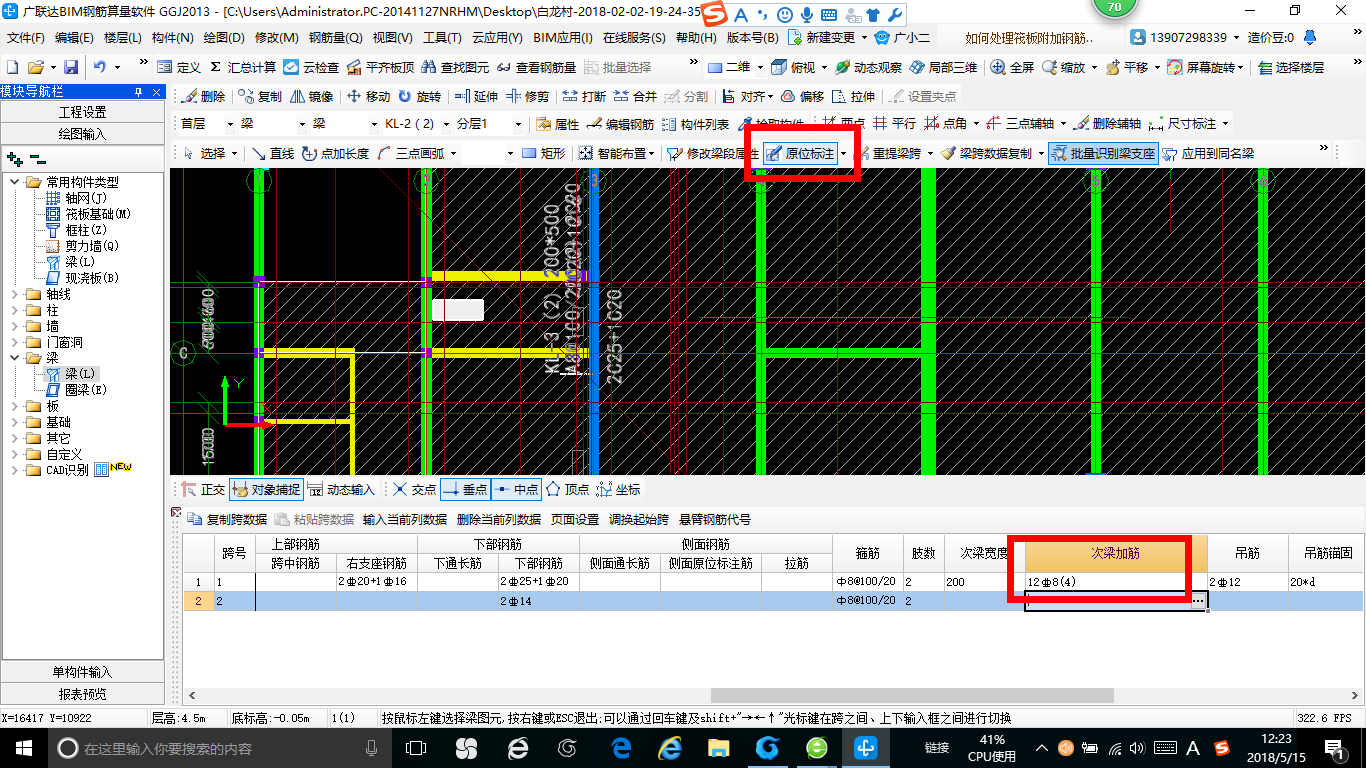1366x768 pixels.
Task: Save the project with the disk icon
Action: pyautogui.click(x=71, y=67)
